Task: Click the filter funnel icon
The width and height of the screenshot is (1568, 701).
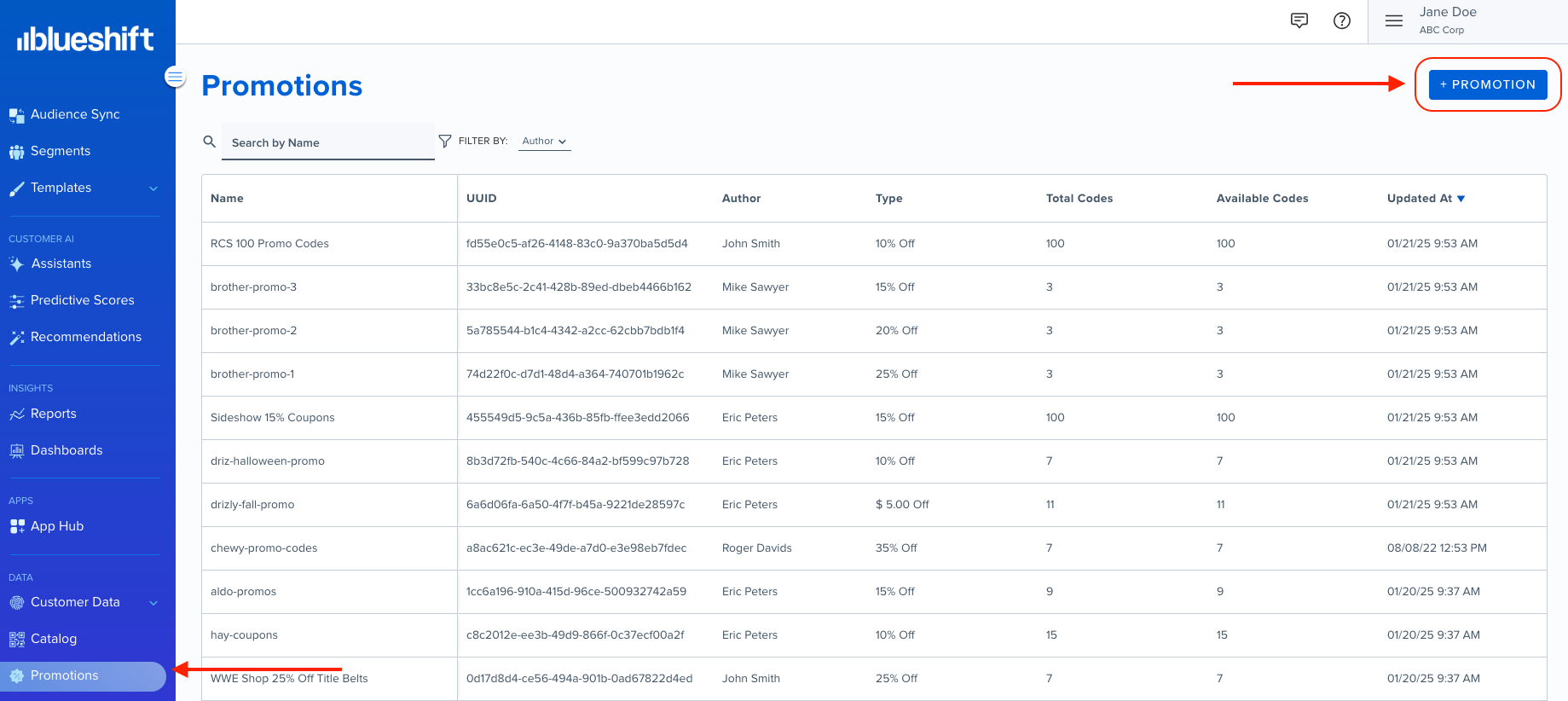Action: tap(445, 141)
